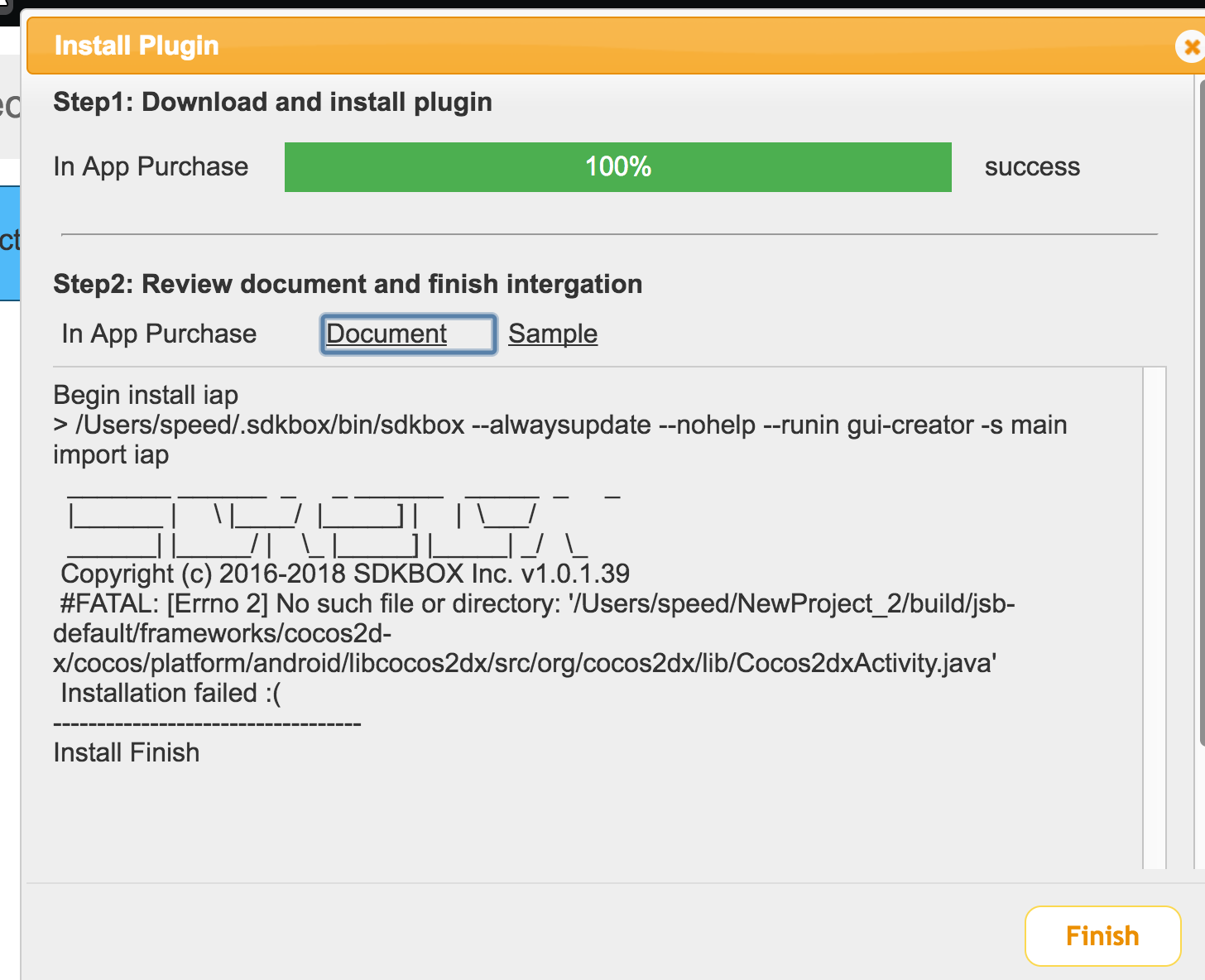Click the "Installation failed :(" line
1205x980 pixels.
(x=170, y=694)
